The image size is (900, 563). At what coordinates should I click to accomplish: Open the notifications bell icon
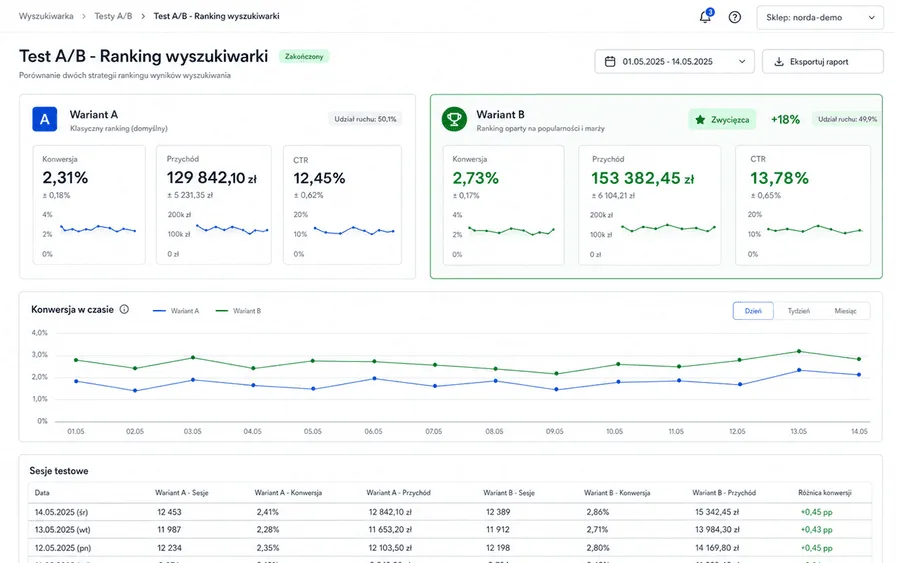[705, 17]
